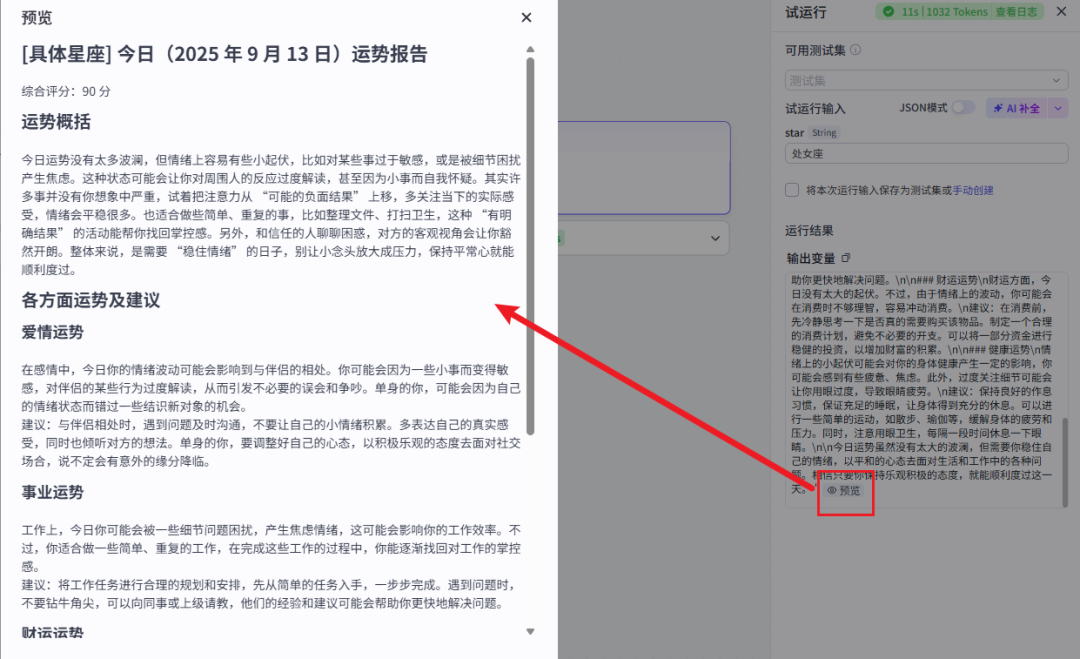Click the 11s | 1032 Tokens status badge
The image size is (1080, 659).
tap(943, 12)
